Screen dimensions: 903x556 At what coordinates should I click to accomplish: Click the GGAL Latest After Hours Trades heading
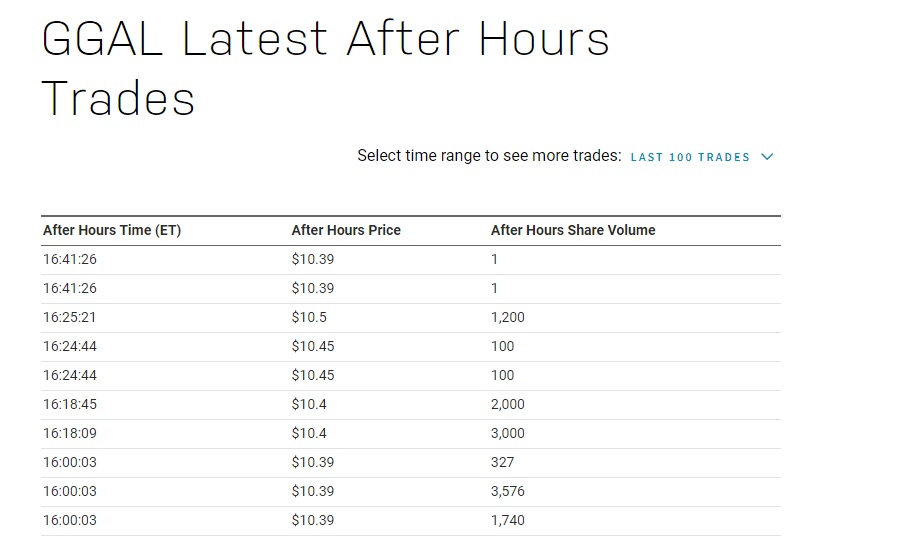[x=325, y=68]
